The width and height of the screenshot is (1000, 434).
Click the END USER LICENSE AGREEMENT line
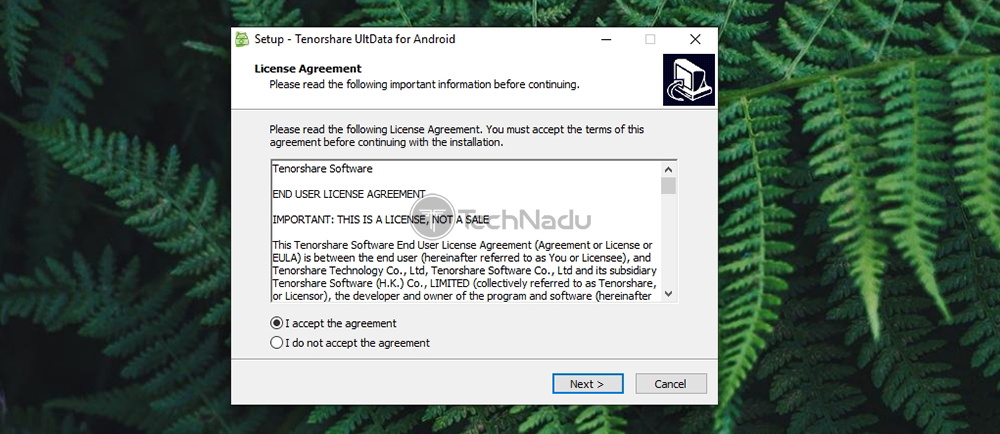(x=349, y=194)
